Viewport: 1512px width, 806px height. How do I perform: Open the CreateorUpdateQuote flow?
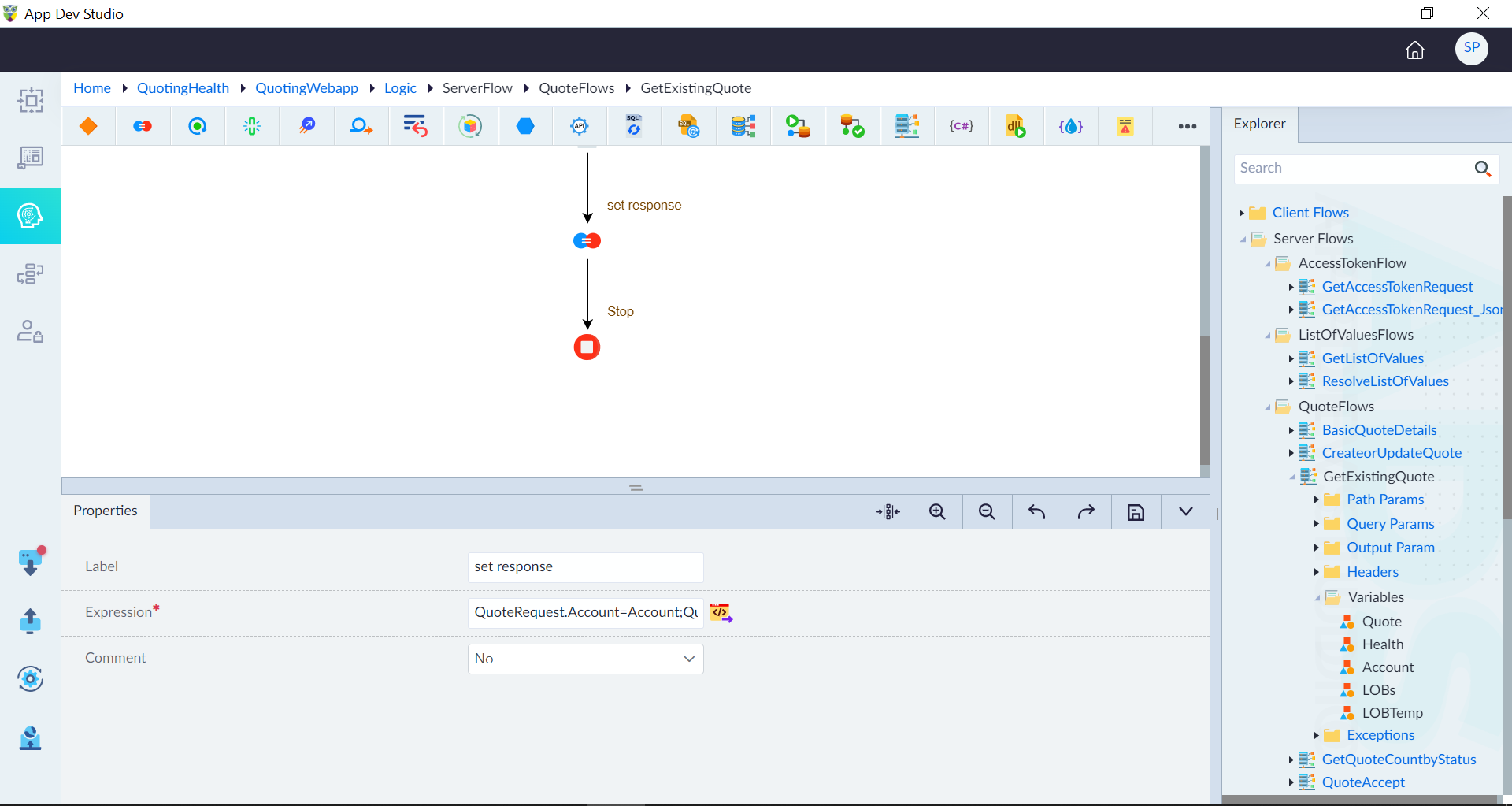pos(1391,453)
